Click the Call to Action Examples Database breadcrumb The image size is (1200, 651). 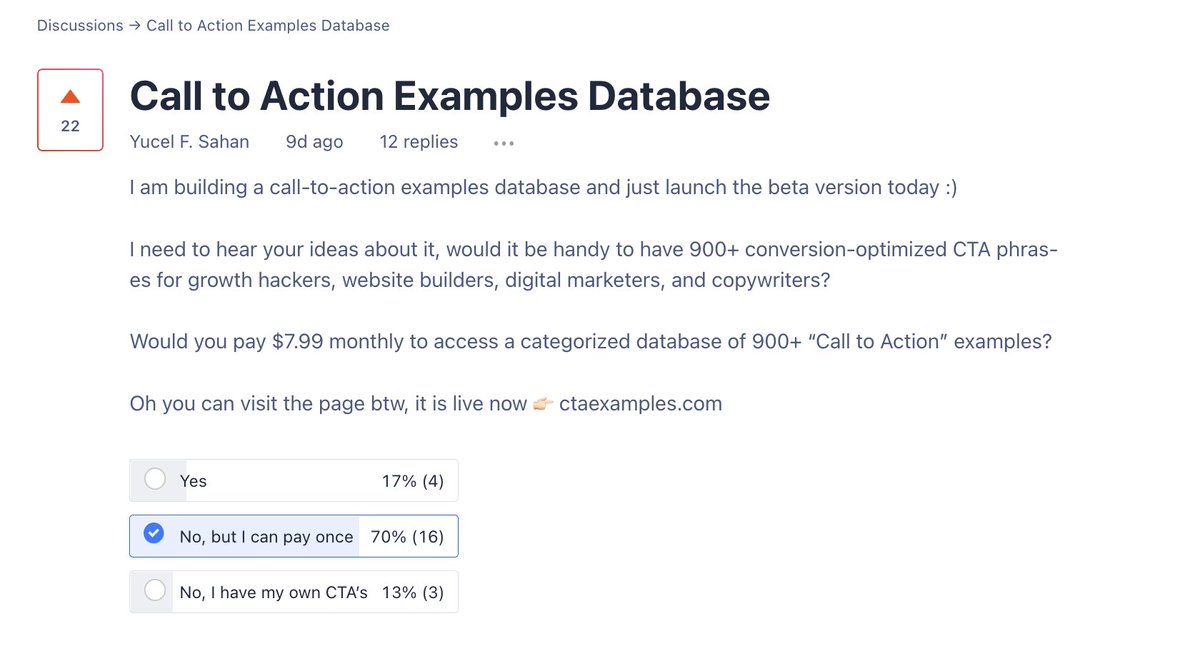(x=268, y=25)
